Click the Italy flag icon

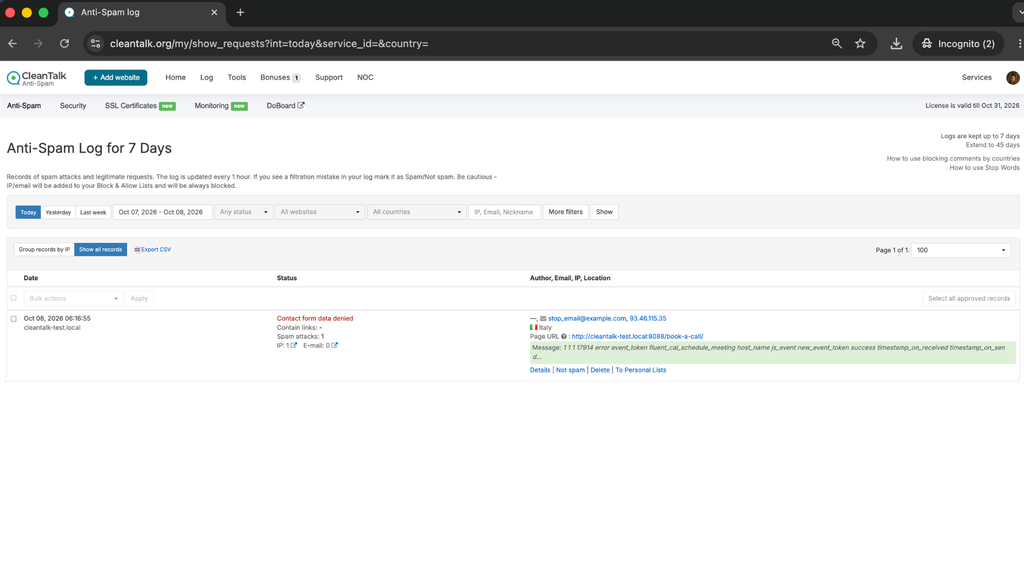point(534,327)
